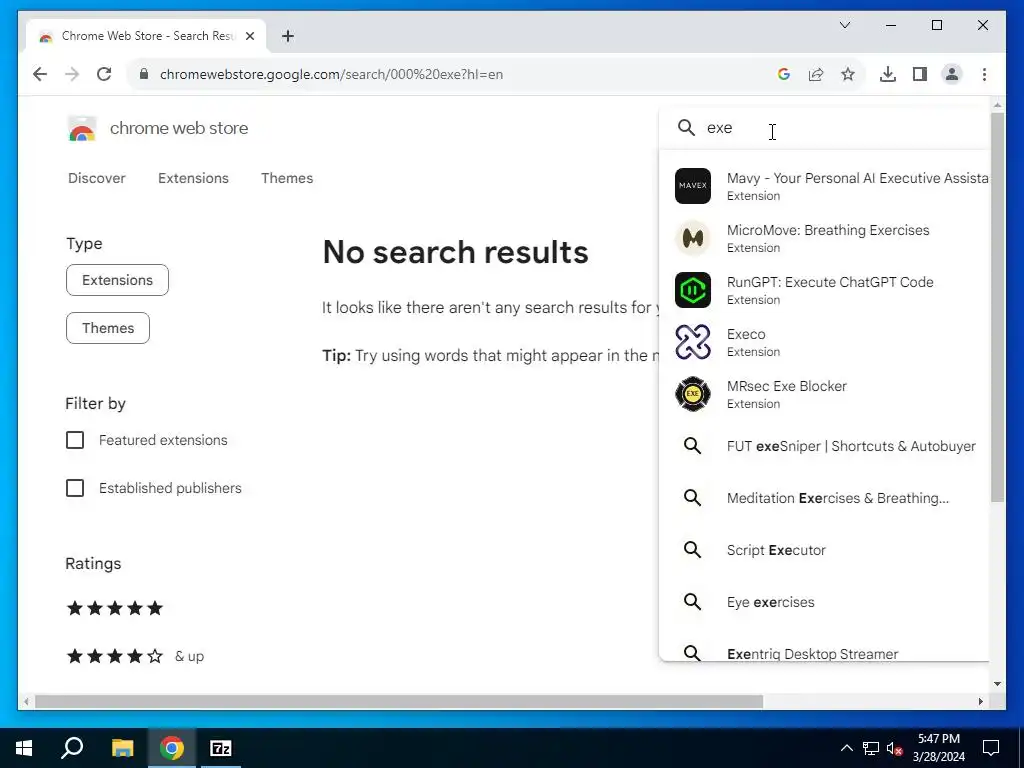
Task: Click magnifier next to Script Executor
Action: click(x=692, y=550)
